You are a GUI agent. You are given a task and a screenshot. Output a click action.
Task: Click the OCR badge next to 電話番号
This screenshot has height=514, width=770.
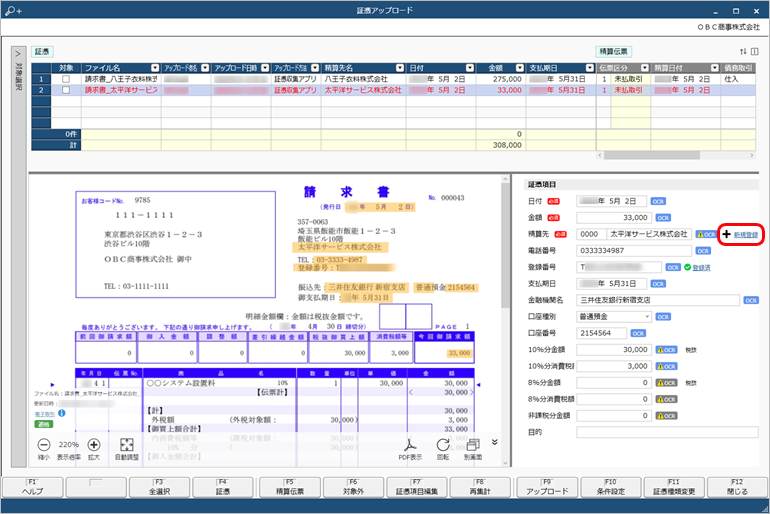coord(703,251)
